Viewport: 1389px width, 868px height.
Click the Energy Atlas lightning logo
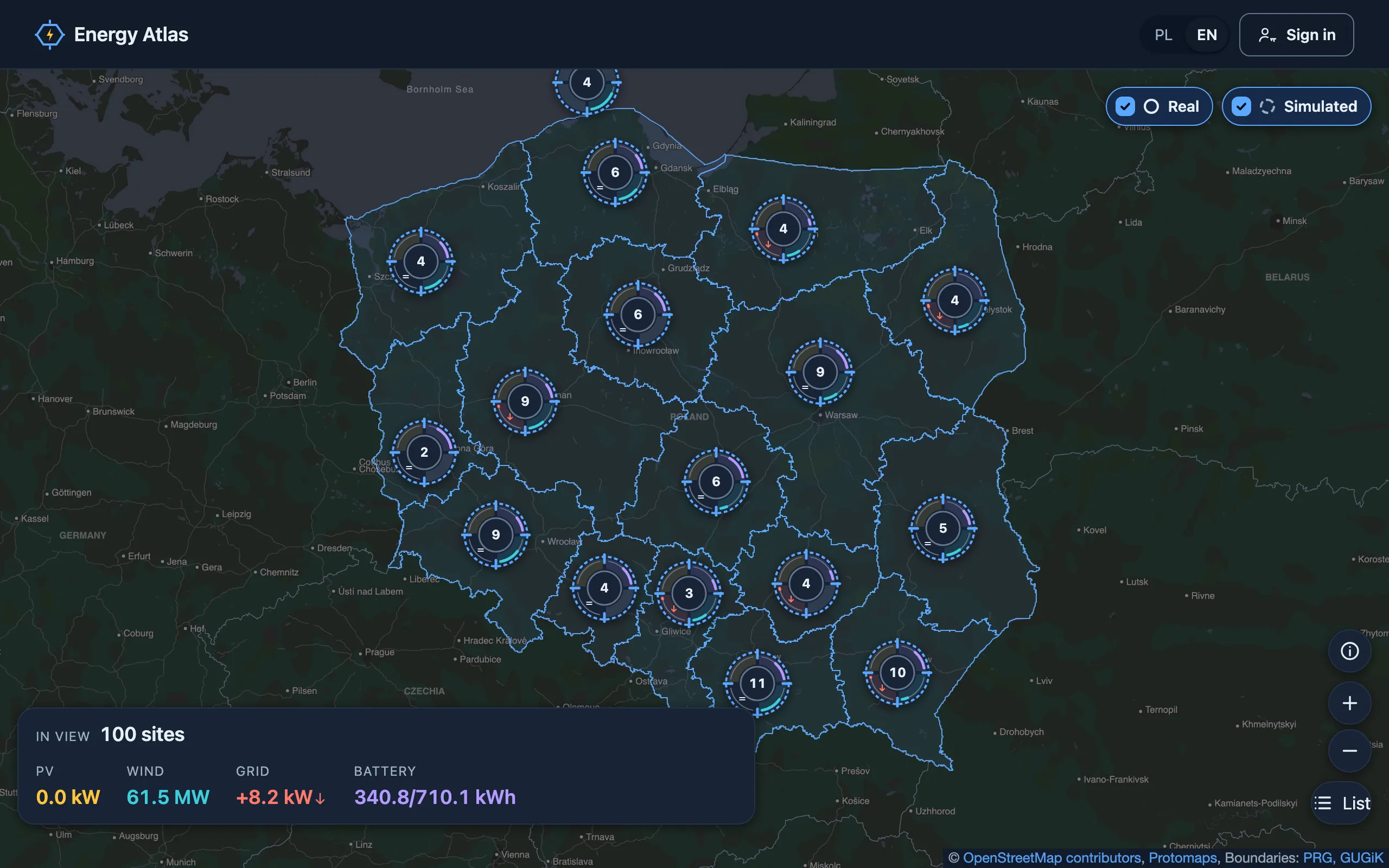[50, 34]
